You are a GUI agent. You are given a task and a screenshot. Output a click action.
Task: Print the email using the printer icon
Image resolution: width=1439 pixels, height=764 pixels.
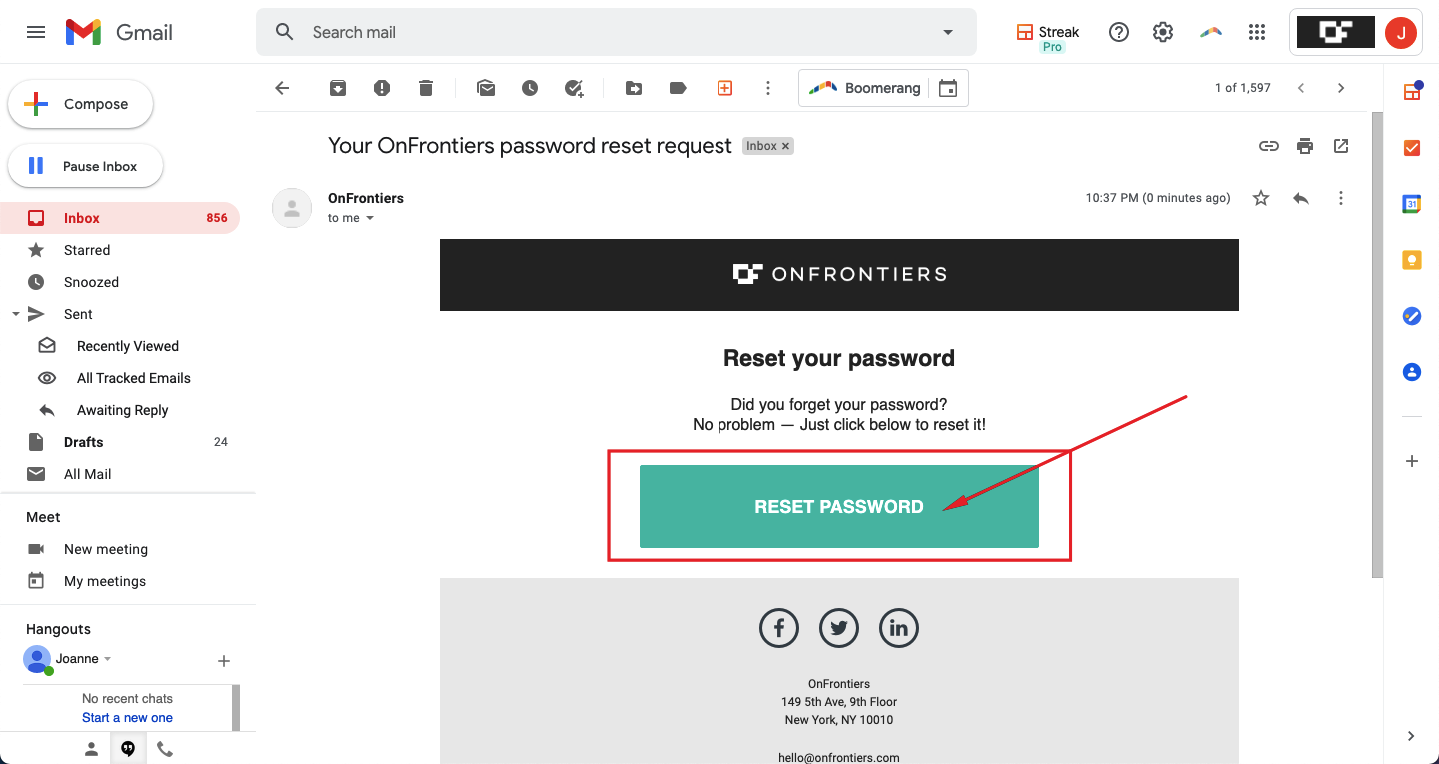coord(1305,146)
